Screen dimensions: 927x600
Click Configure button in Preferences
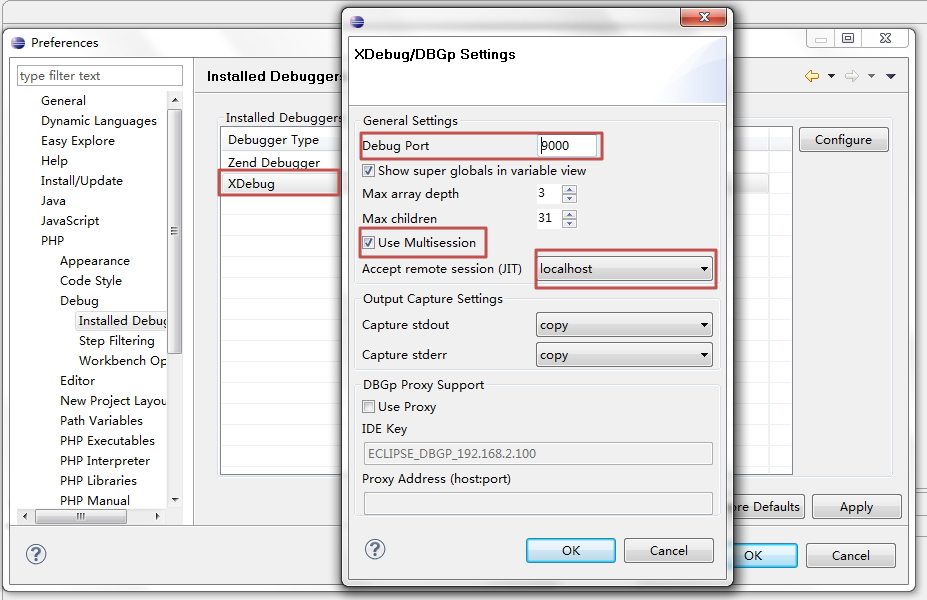[844, 140]
